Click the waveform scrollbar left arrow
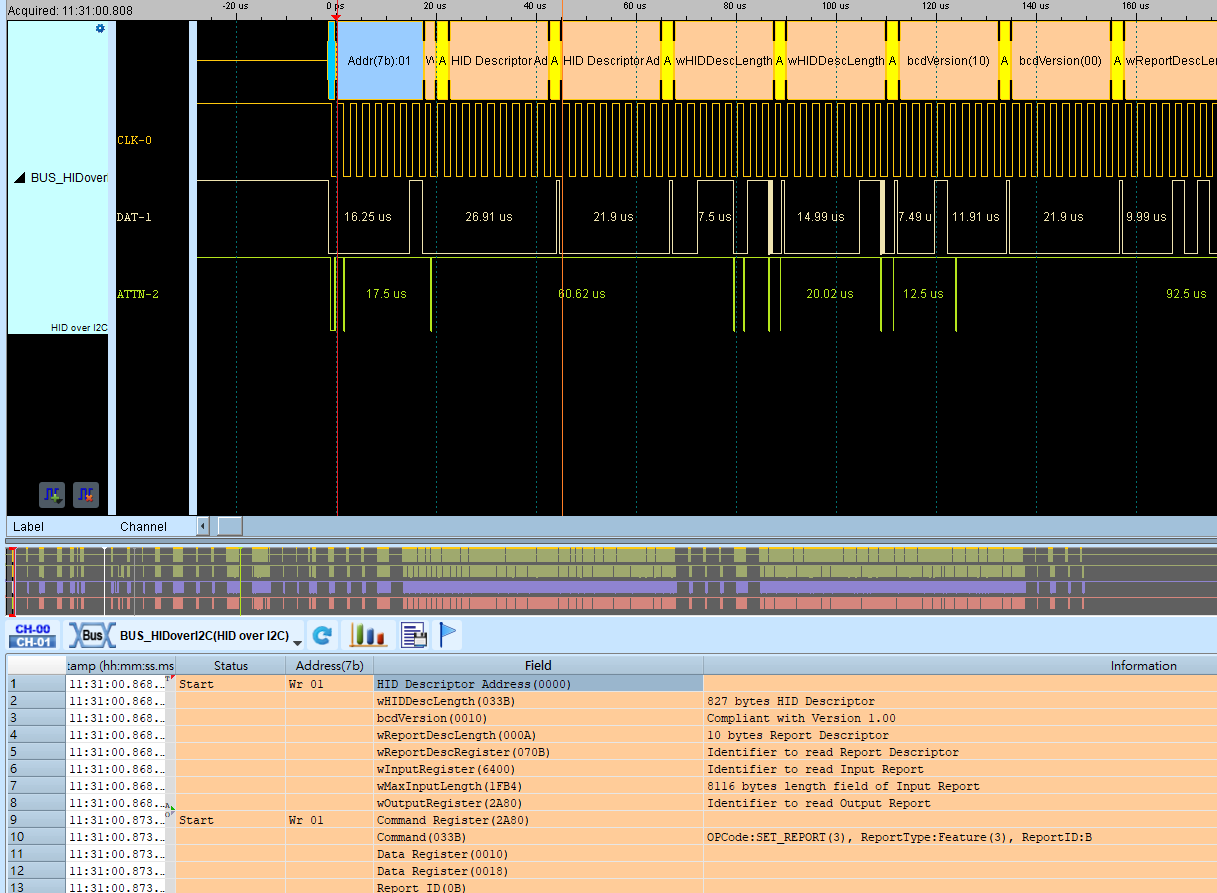1217x893 pixels. [204, 526]
